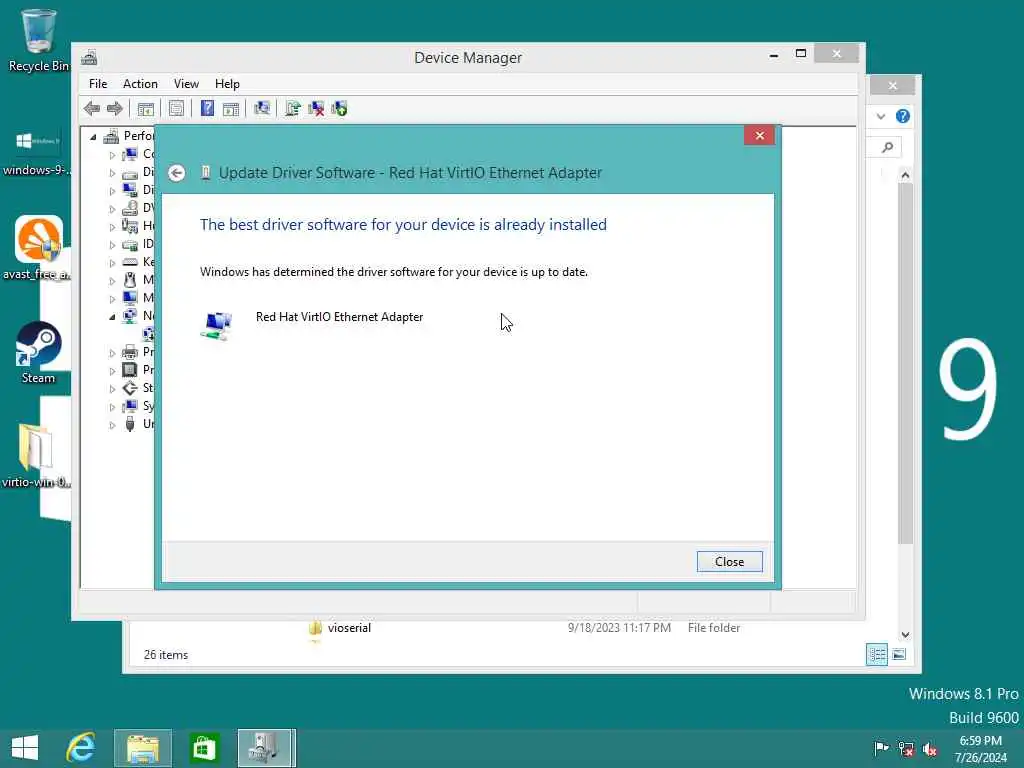Screen dimensions: 1024x768
Task: Expand the DVD/CD-ROM drives category arrow
Action: pos(112,209)
